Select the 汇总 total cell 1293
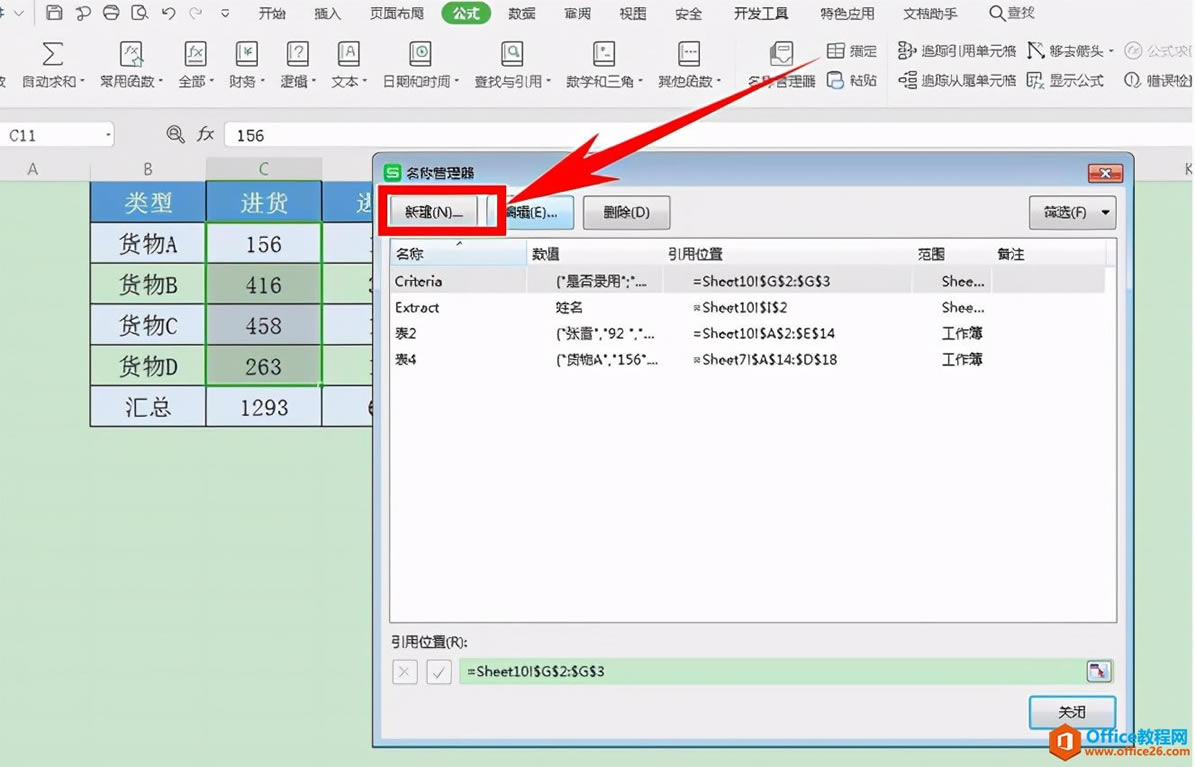This screenshot has width=1195, height=767. click(x=264, y=407)
